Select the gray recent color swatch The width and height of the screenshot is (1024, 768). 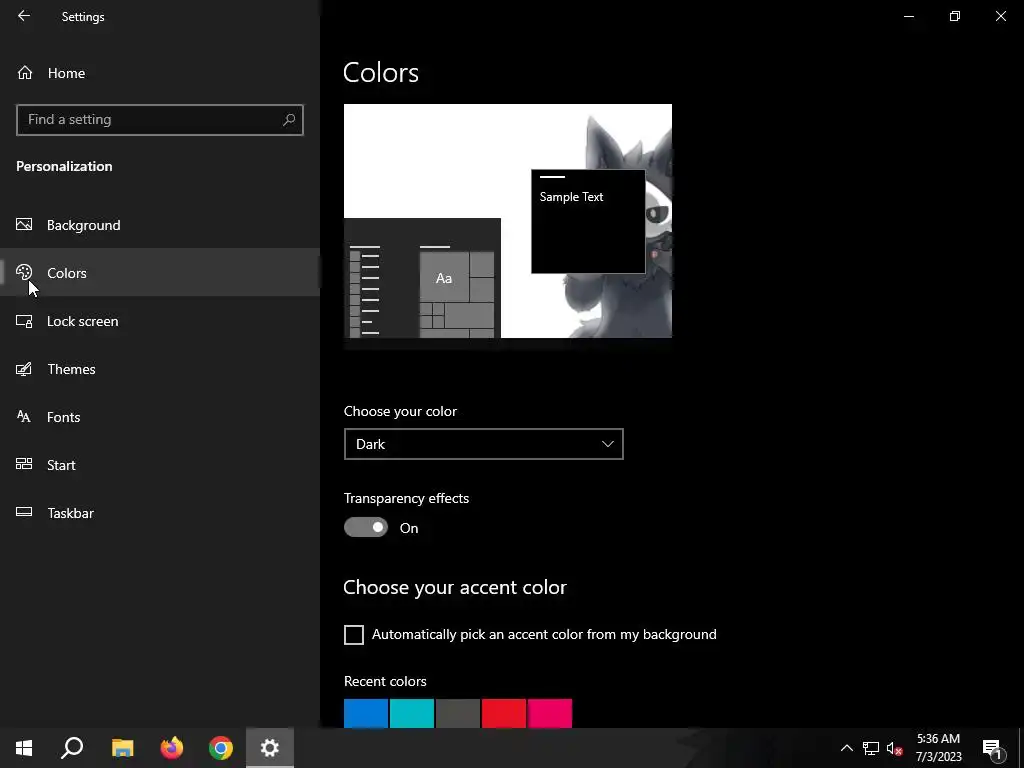click(x=458, y=713)
